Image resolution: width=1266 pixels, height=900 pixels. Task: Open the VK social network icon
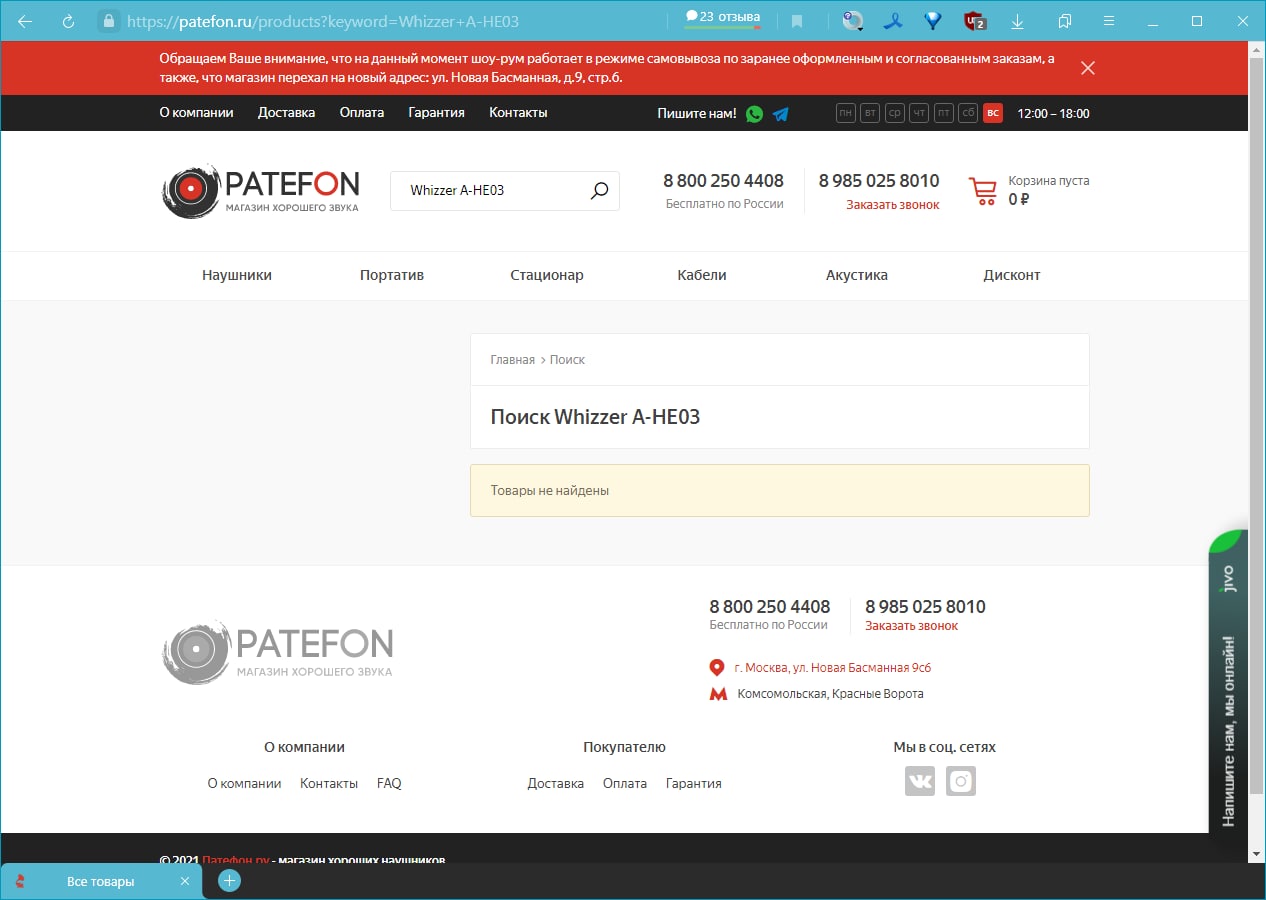[x=920, y=781]
